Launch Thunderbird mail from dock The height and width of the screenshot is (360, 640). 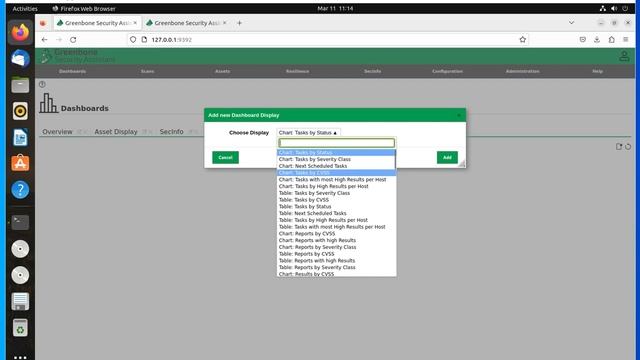tap(20, 58)
